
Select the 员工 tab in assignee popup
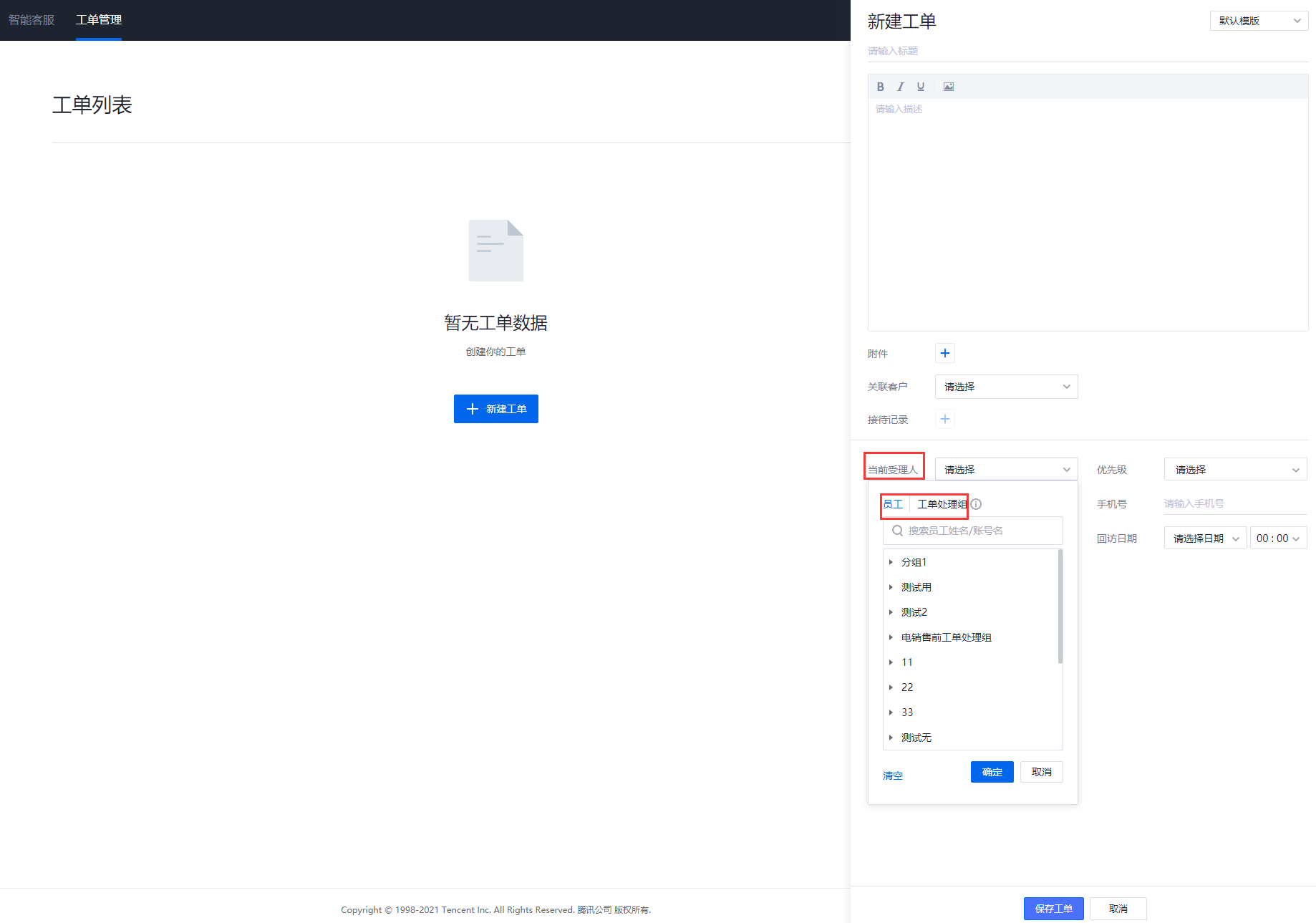tap(893, 504)
